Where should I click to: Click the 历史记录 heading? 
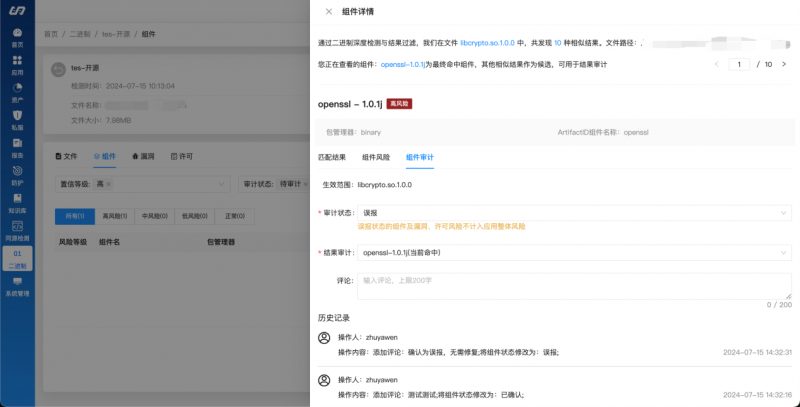[334, 318]
